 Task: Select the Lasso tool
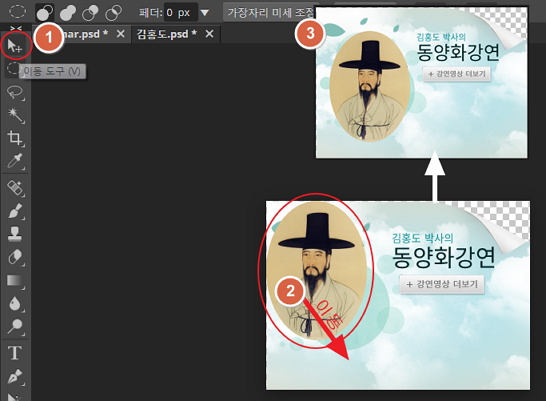pyautogui.click(x=15, y=92)
